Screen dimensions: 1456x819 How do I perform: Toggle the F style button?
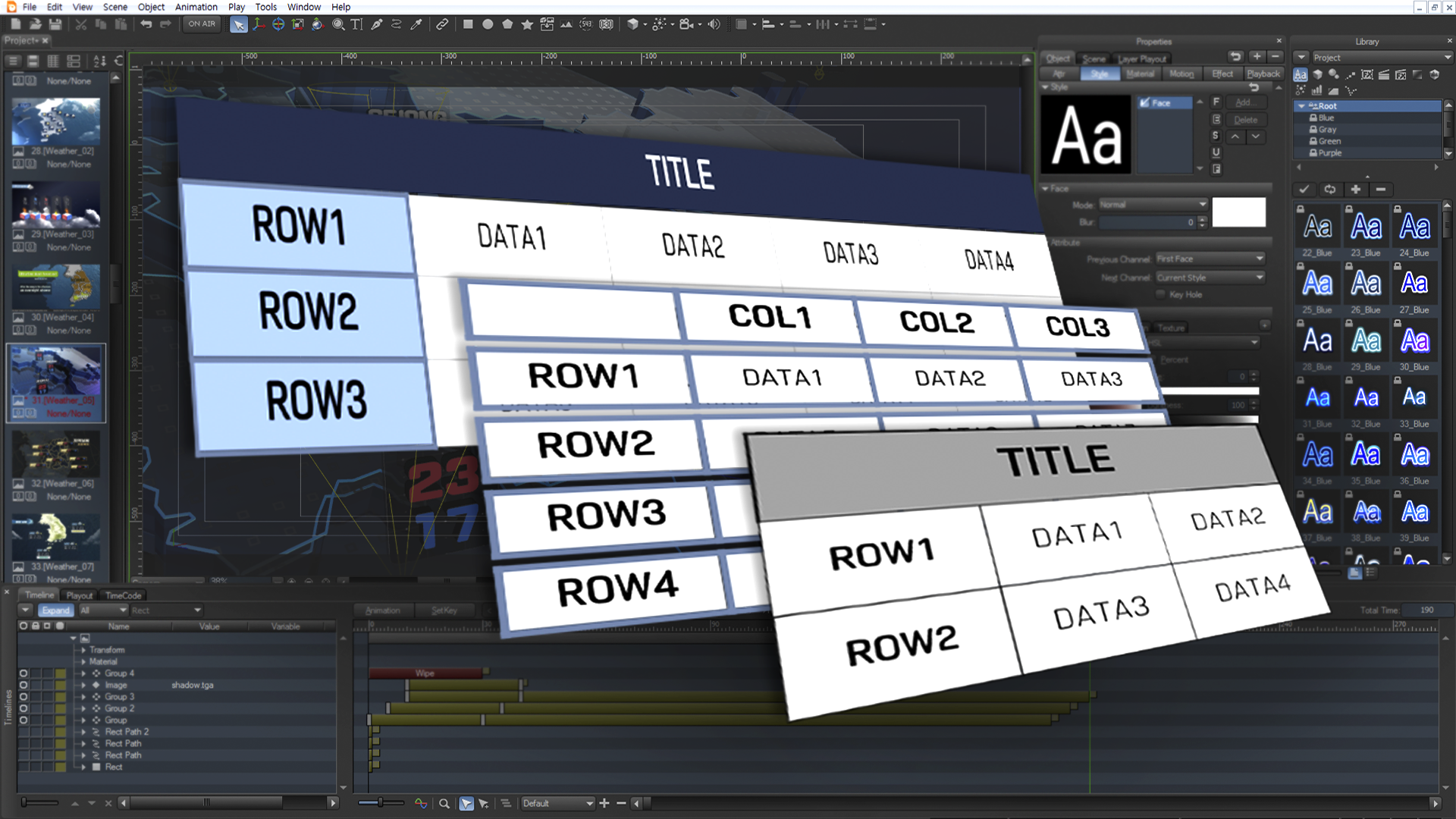(1216, 102)
